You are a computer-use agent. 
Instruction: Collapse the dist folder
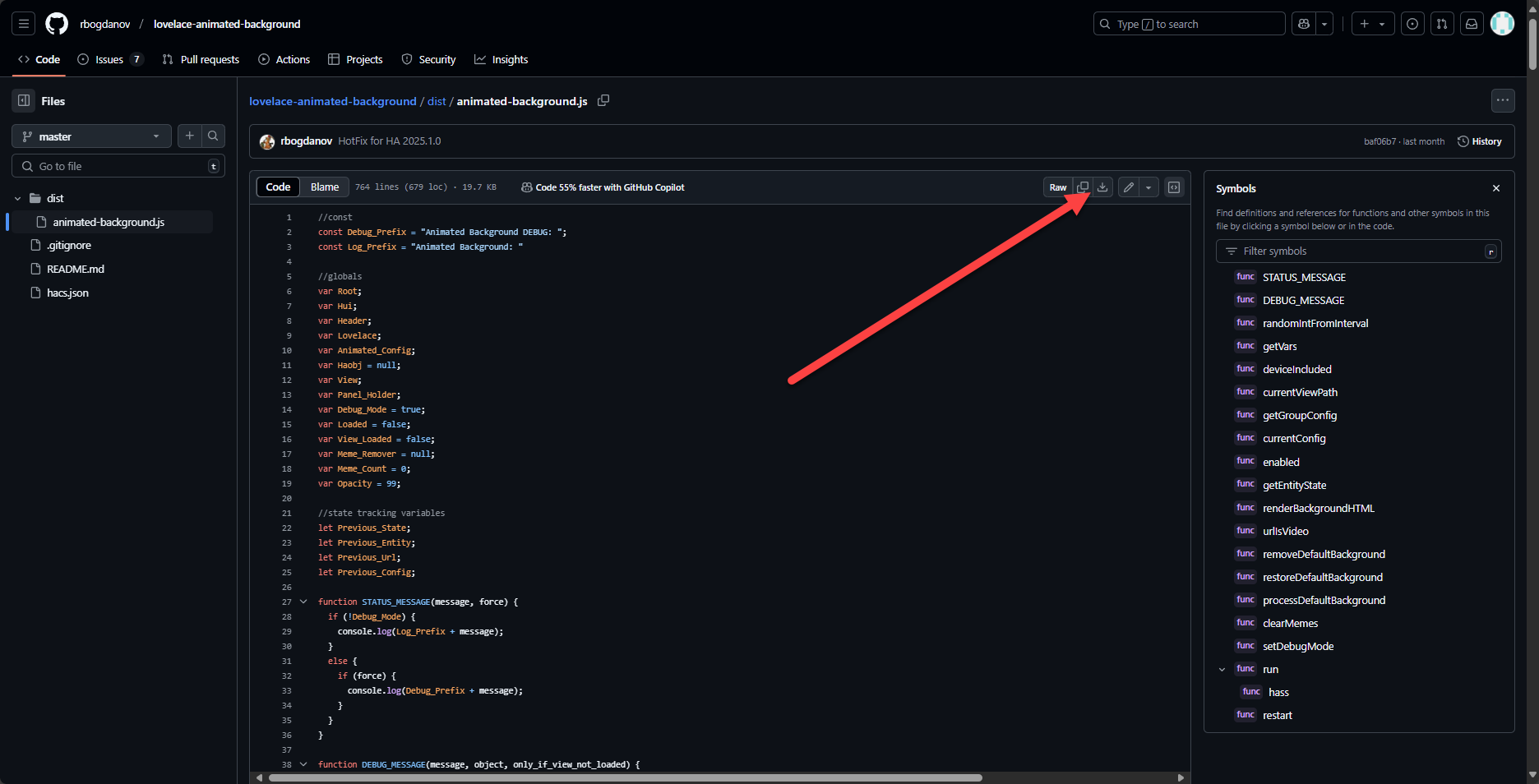point(18,198)
